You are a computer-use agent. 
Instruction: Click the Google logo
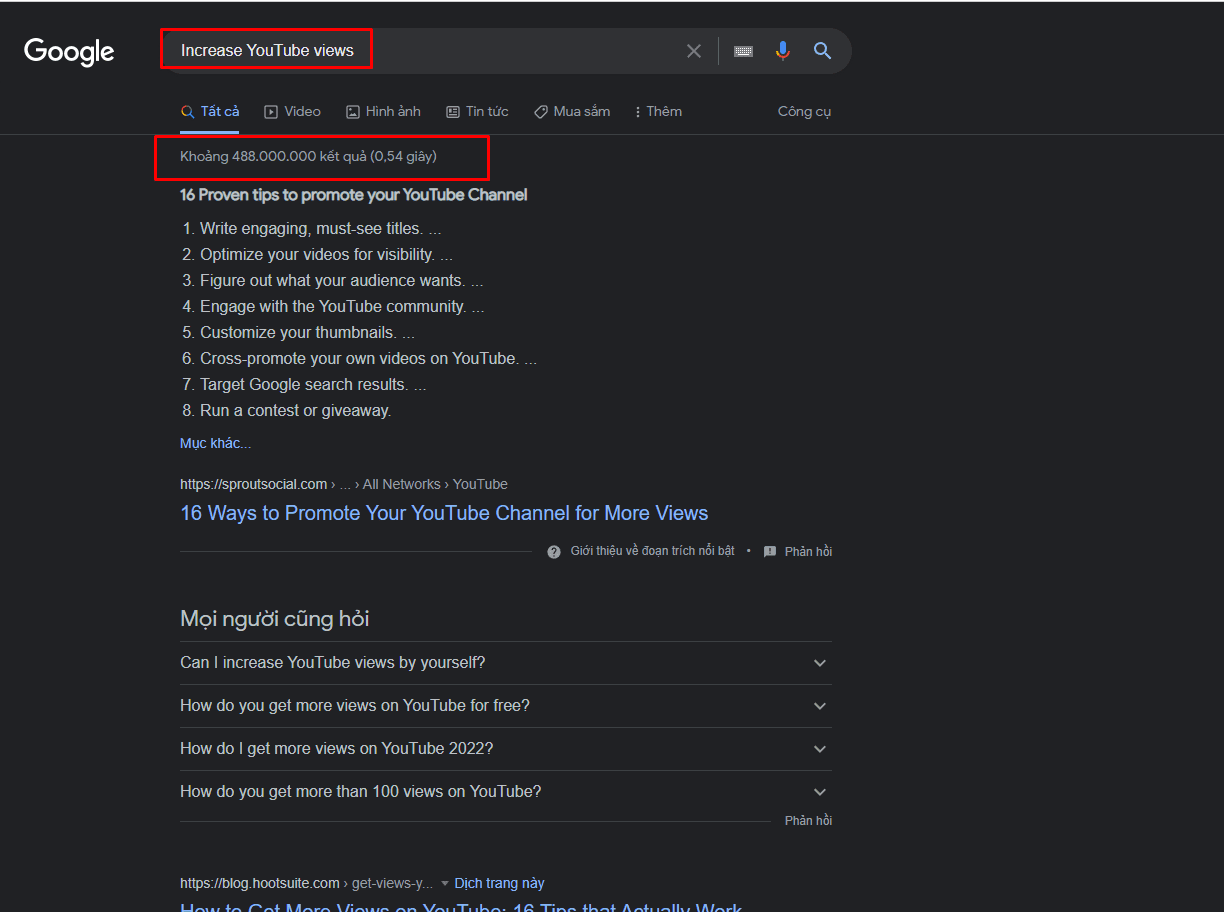tap(69, 51)
